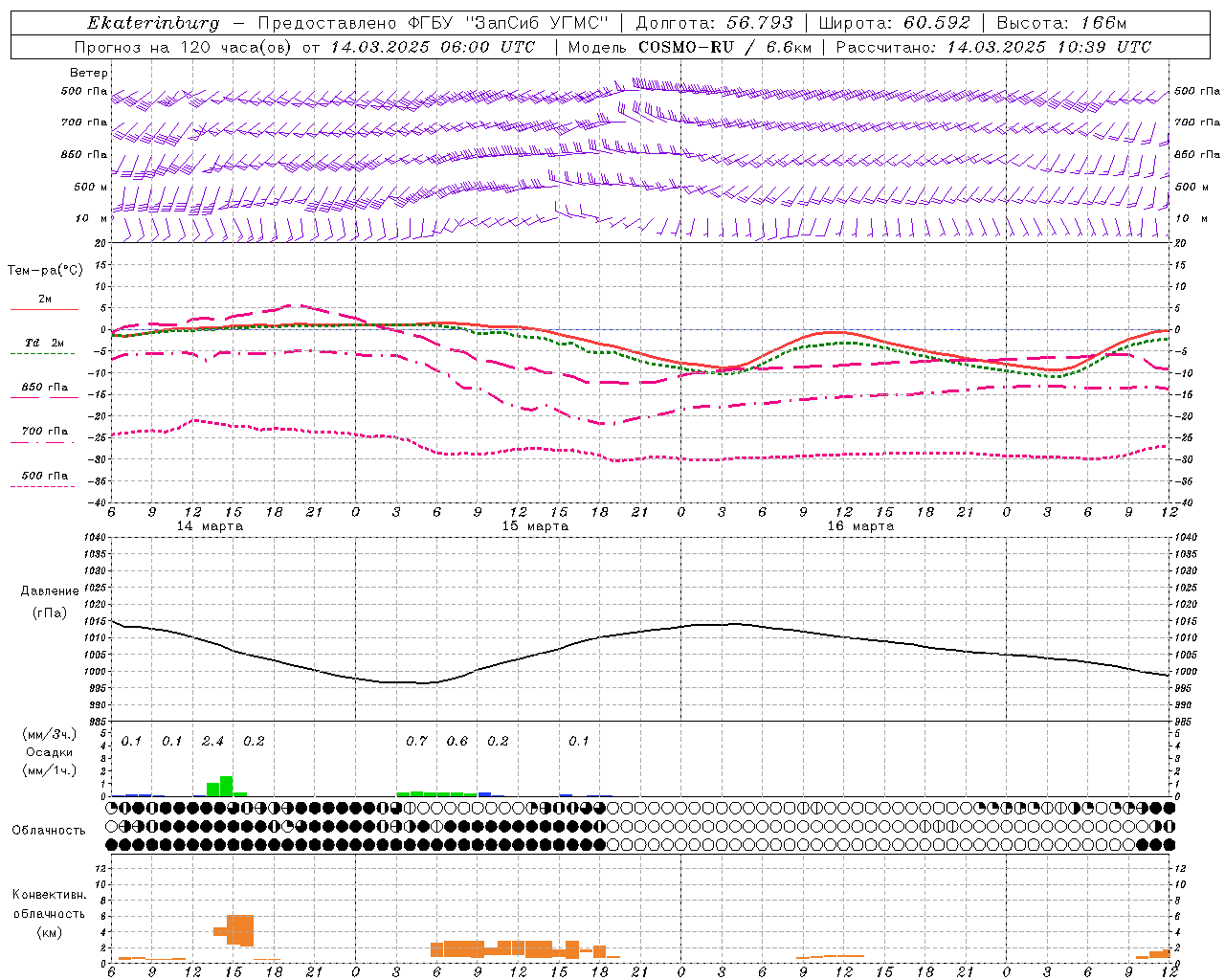Image resolution: width=1225 pixels, height=980 pixels.
Task: Click the 15 марта date label
Action: coord(535,526)
